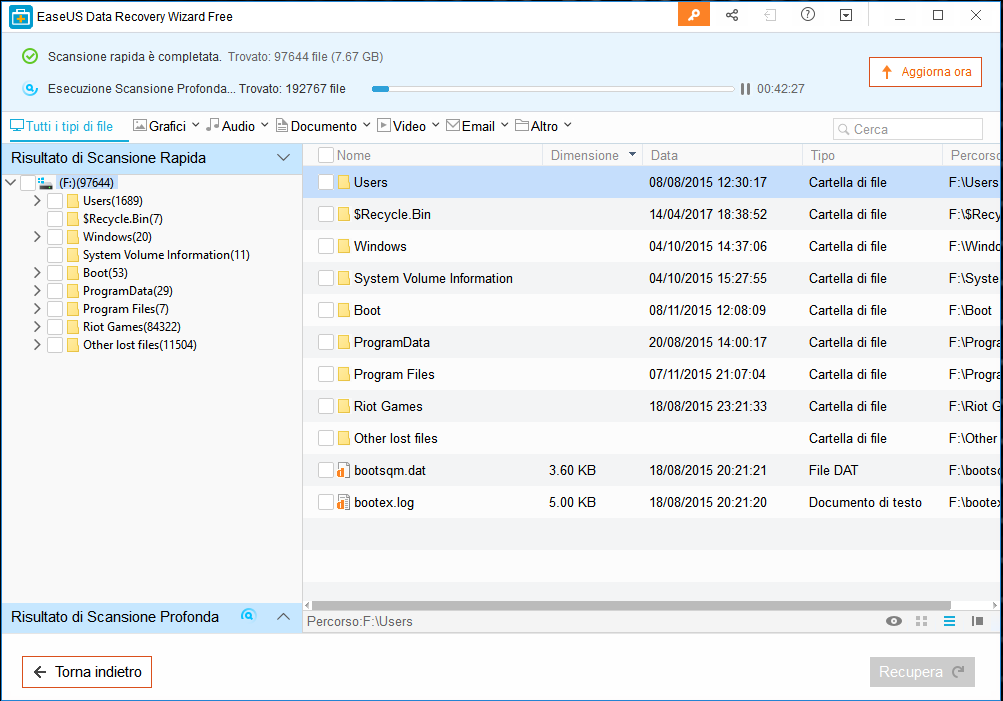Image resolution: width=1003 pixels, height=701 pixels.
Task: Click the Program Files folder icon in list
Action: [344, 374]
